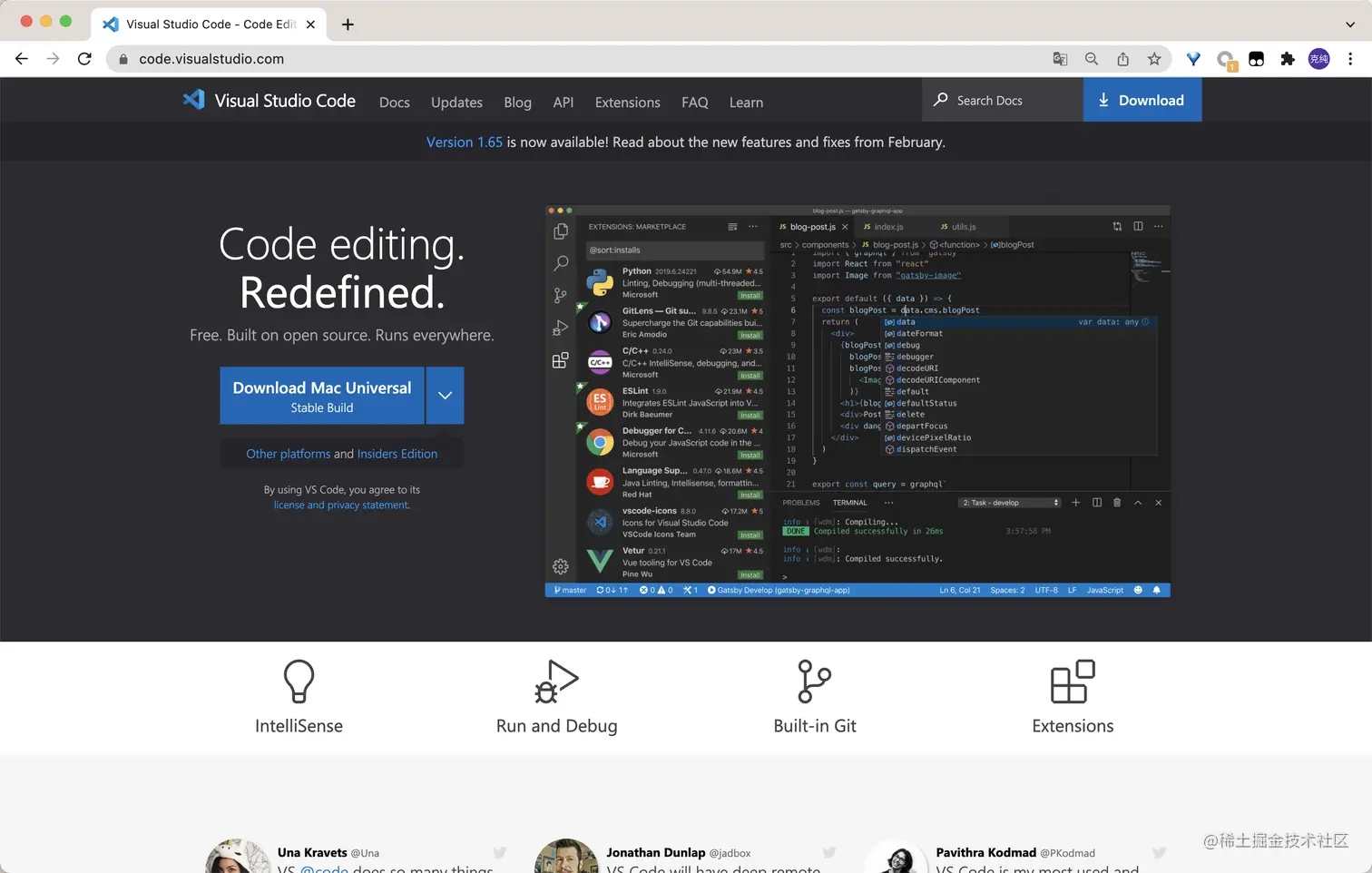Reload the page with the refresh icon
Viewport: 1372px width, 873px height.
coord(84,59)
